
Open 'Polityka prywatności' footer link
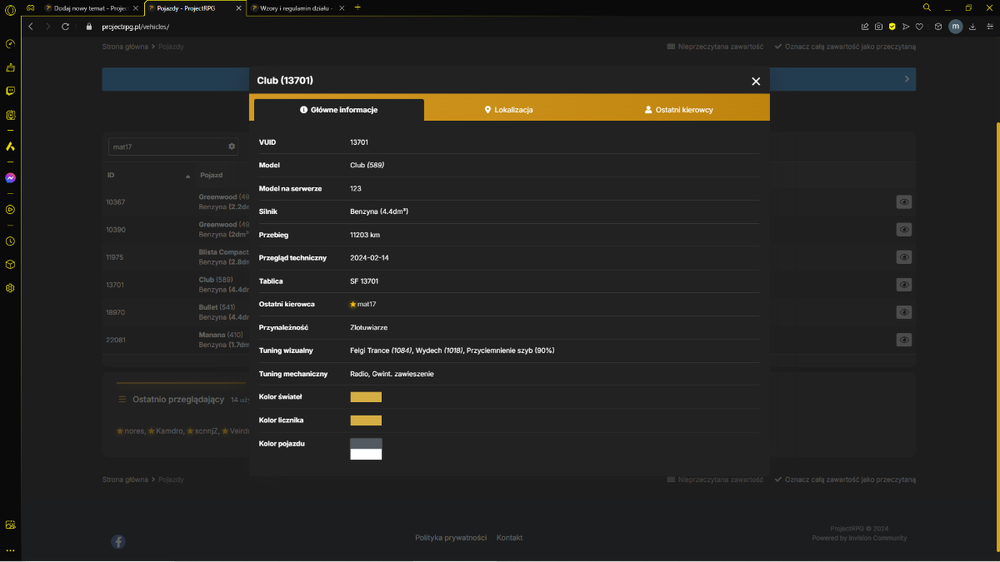[x=451, y=538]
